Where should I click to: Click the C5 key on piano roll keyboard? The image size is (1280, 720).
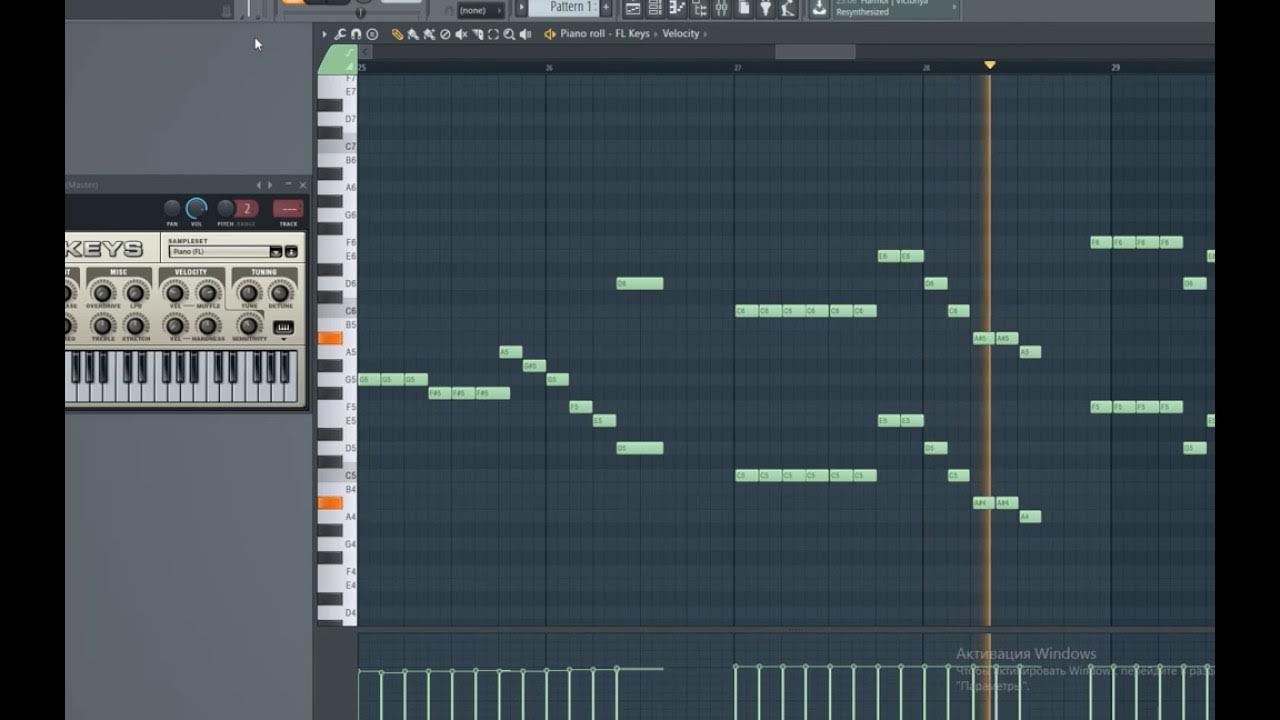click(x=337, y=476)
